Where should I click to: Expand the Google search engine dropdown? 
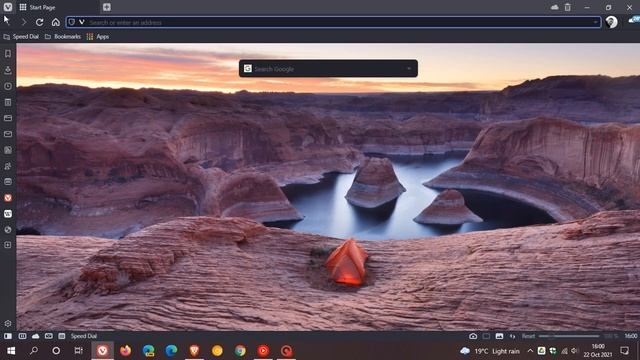pyautogui.click(x=409, y=69)
